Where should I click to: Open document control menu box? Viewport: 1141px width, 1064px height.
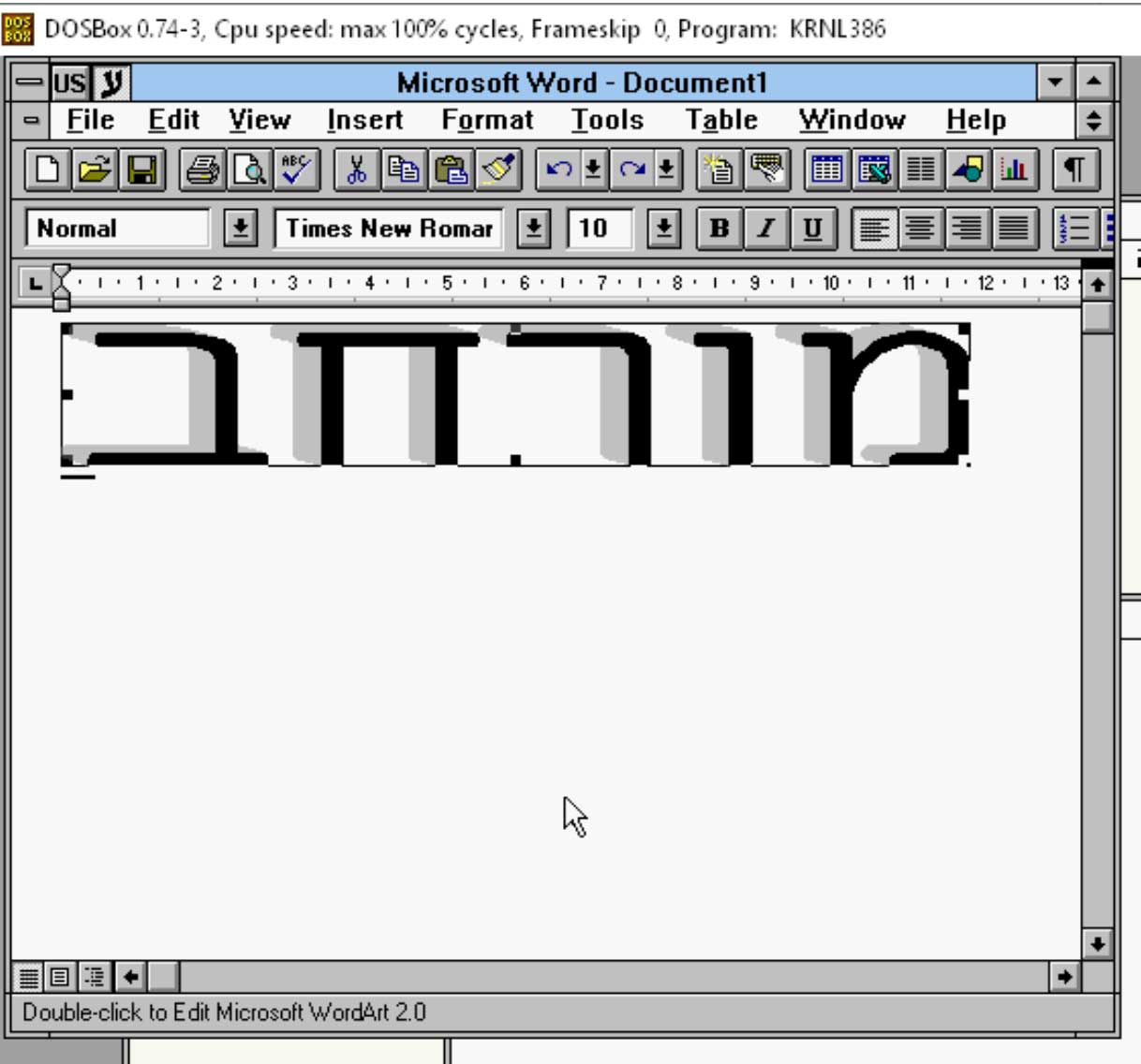[x=31, y=120]
